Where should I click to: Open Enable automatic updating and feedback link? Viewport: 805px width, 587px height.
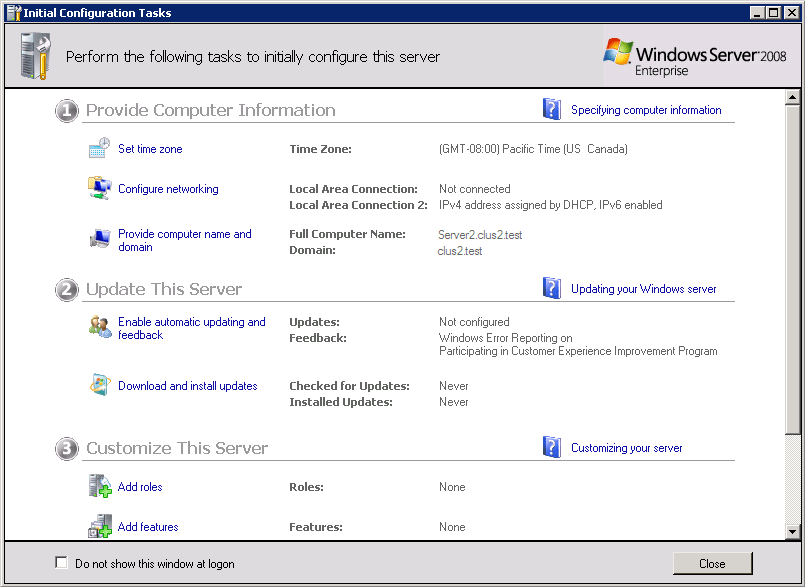pos(191,328)
